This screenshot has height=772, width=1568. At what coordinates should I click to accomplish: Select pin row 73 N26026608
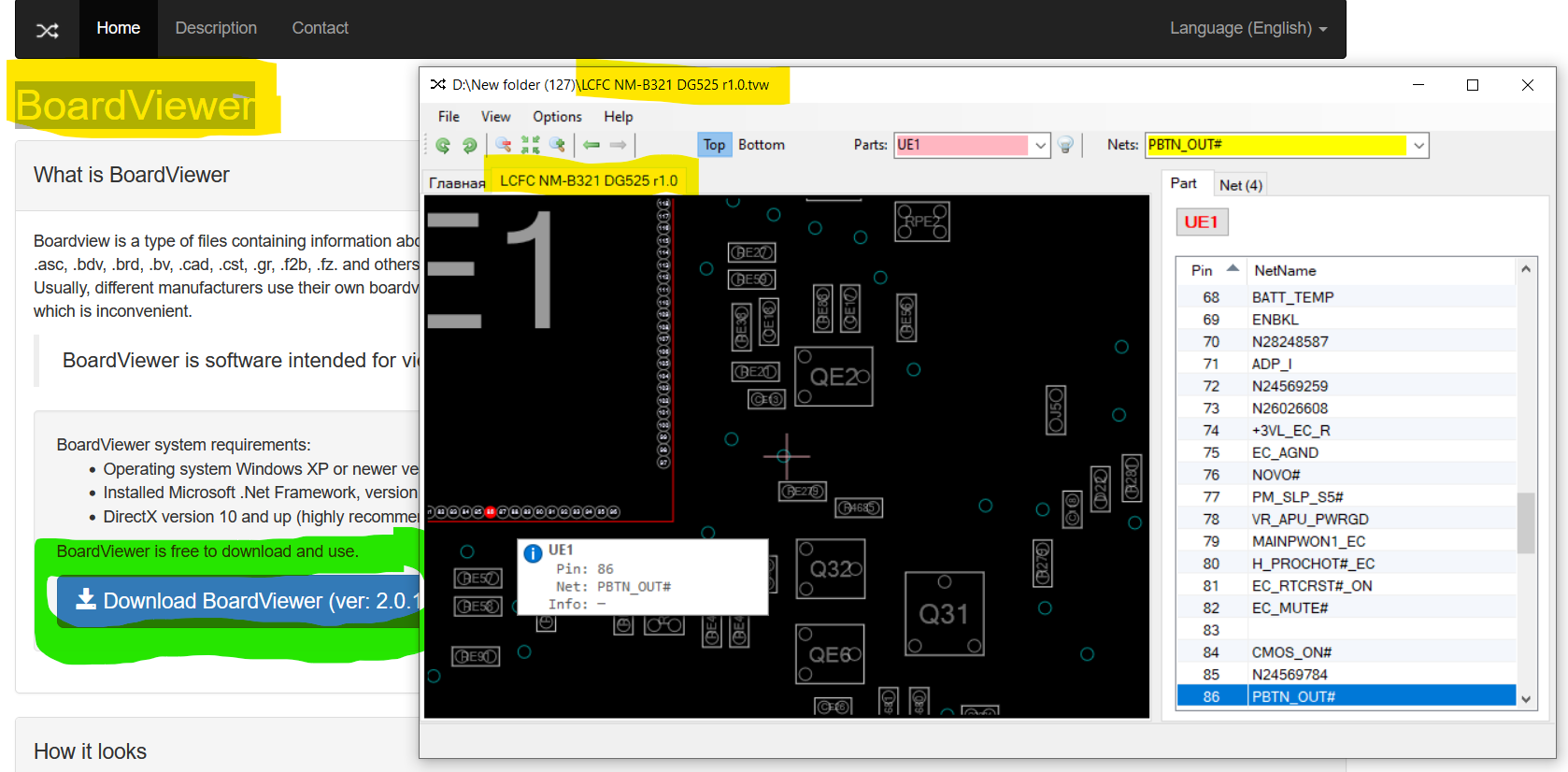[x=1346, y=408]
